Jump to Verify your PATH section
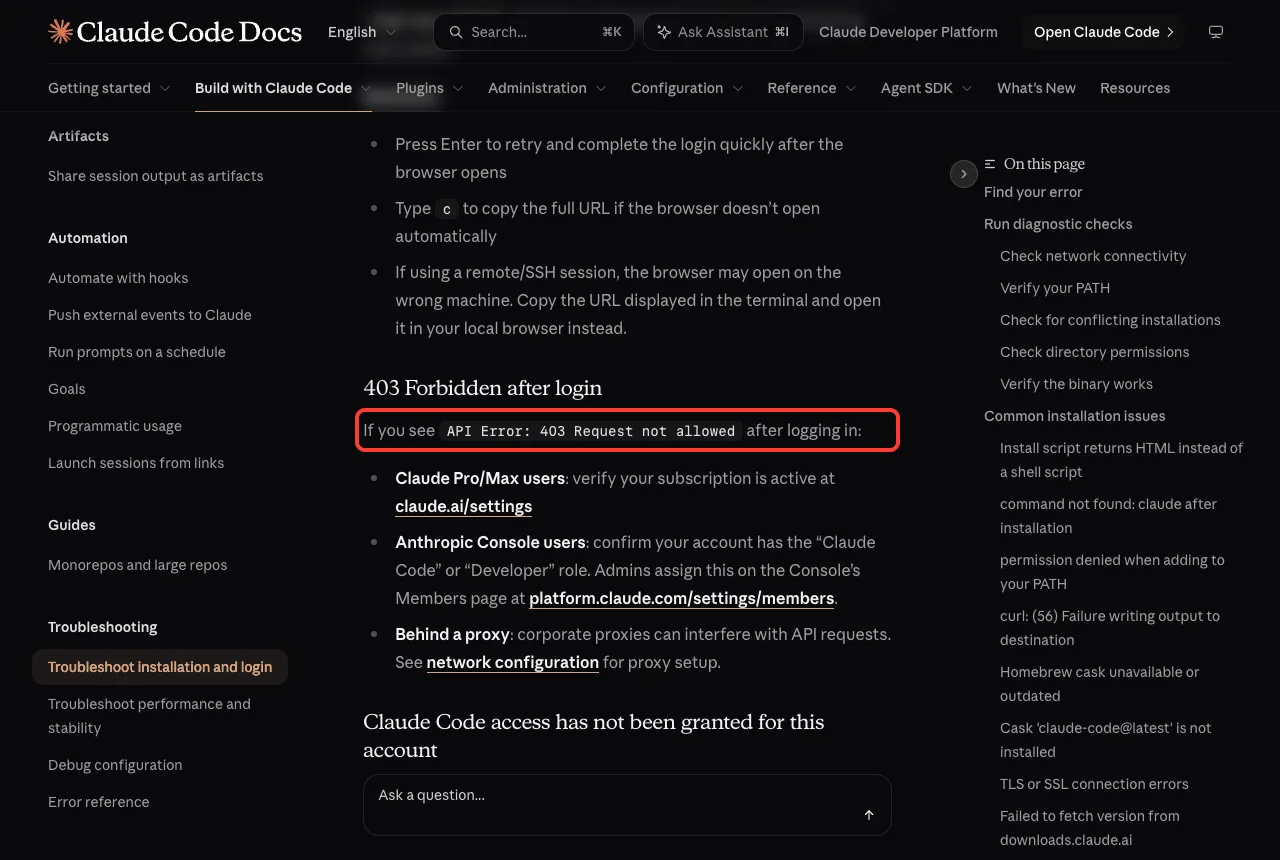Screen dimensions: 1280x860 [1055, 288]
